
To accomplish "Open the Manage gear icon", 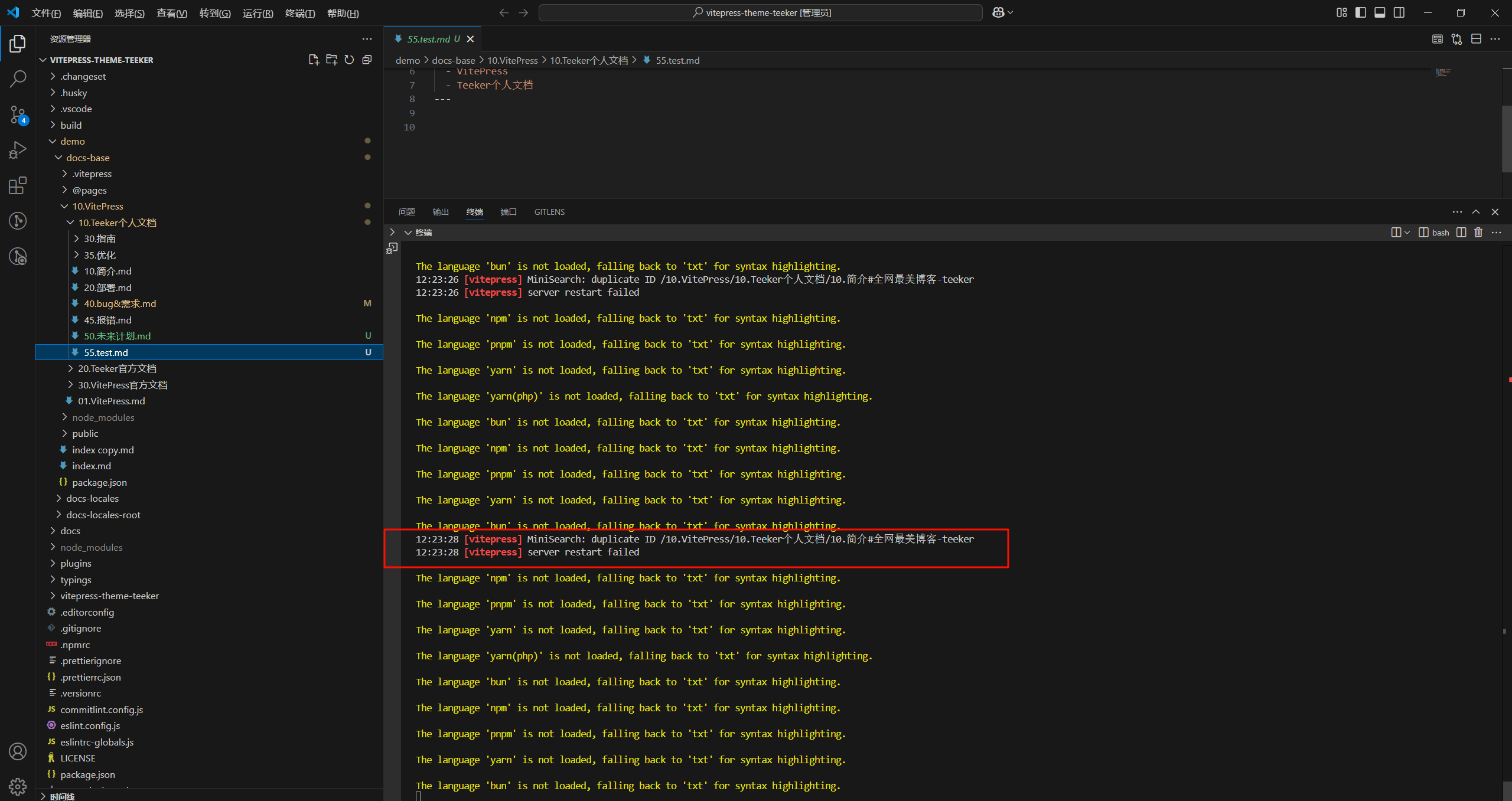I will click(18, 786).
